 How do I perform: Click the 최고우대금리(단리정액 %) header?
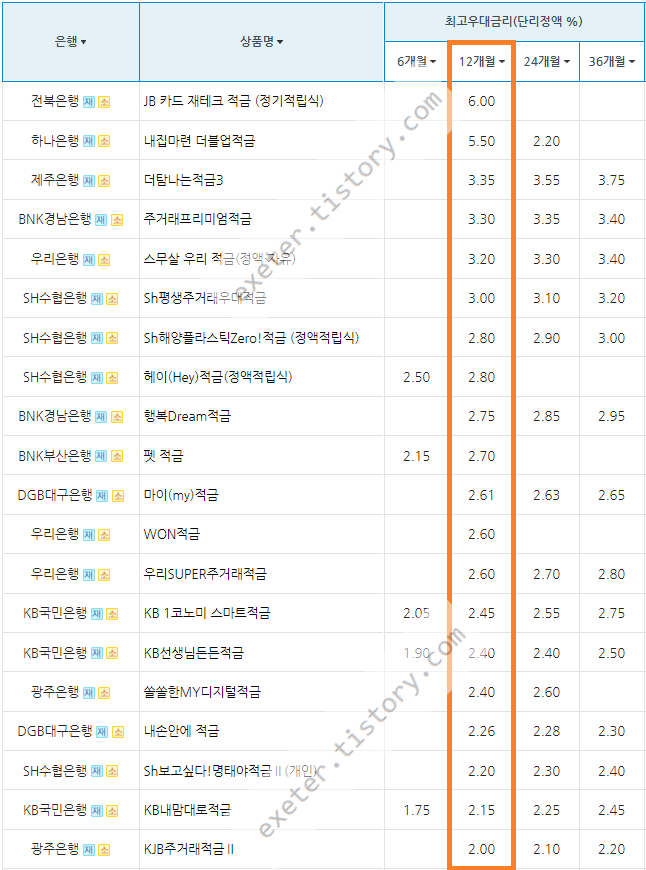pyautogui.click(x=514, y=22)
